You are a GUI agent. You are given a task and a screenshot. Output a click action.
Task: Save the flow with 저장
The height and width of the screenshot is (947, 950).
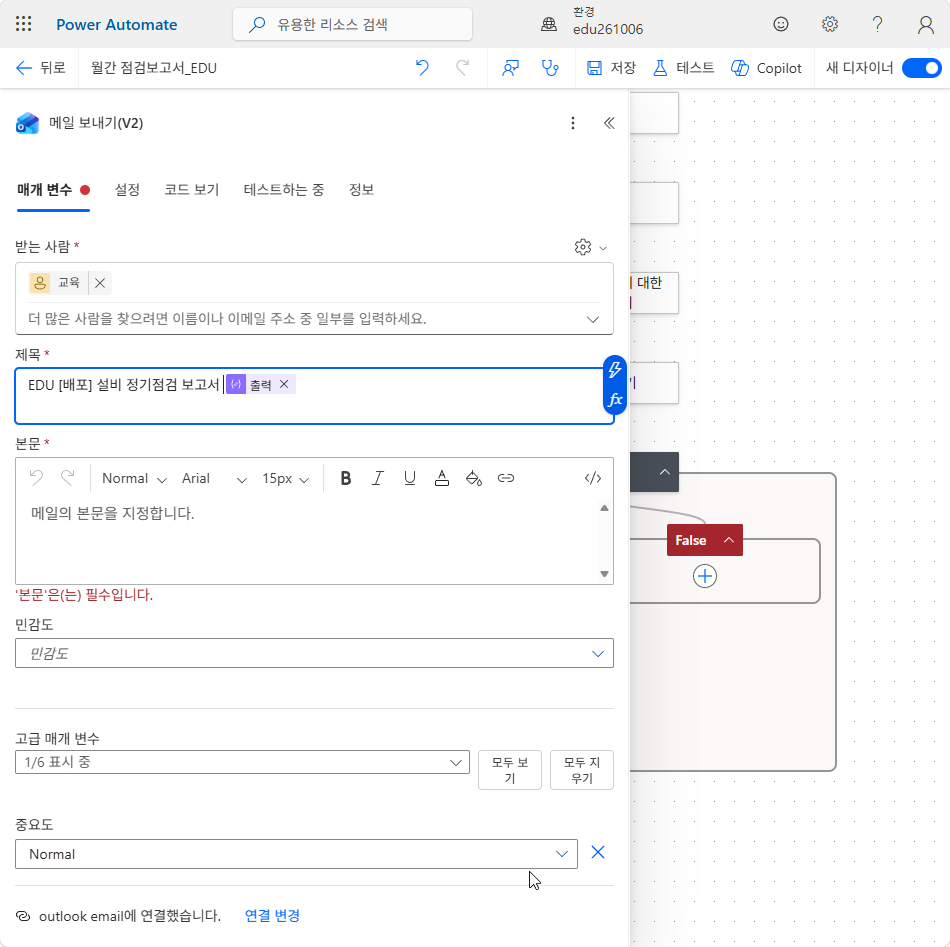pos(611,68)
